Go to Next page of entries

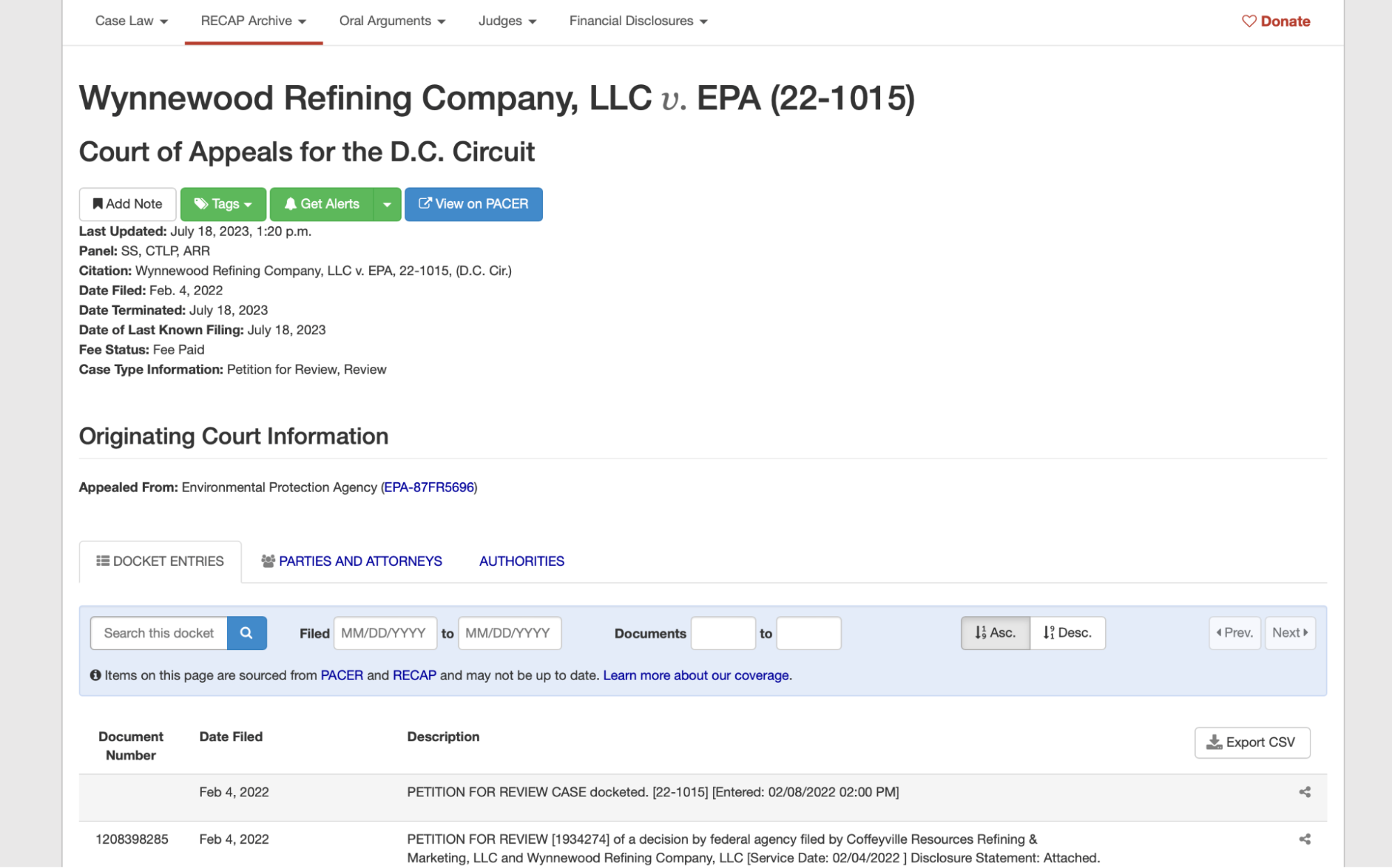[x=1290, y=633]
